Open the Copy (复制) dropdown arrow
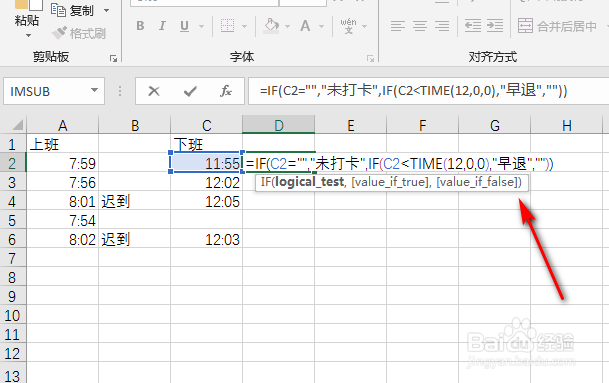Viewport: 609px width, 383px height. tap(106, 10)
